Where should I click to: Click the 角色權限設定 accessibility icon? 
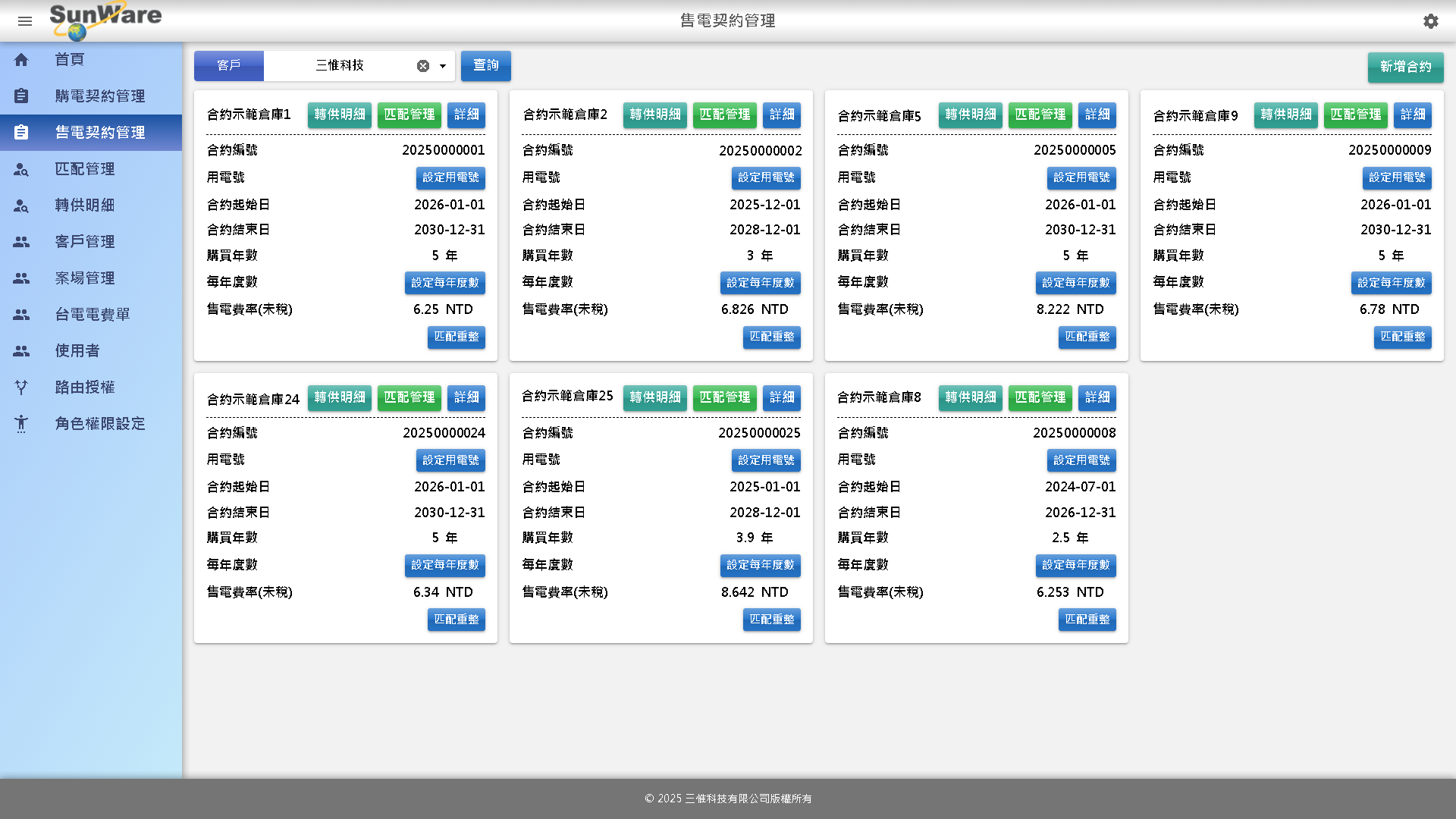[x=21, y=424]
